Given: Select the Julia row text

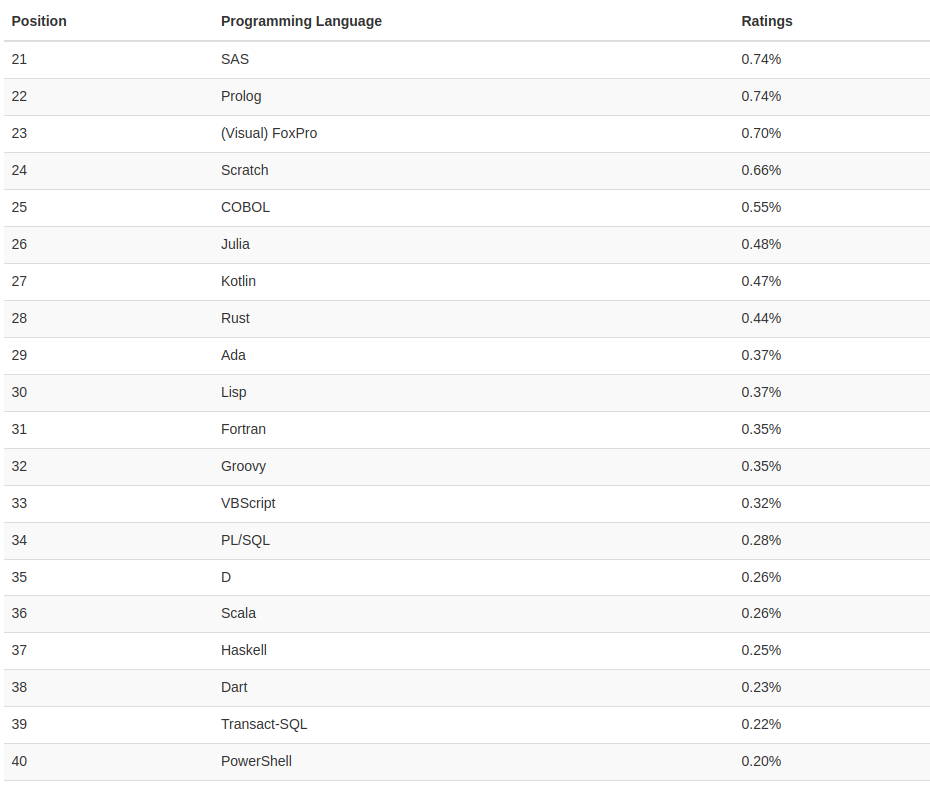Looking at the screenshot, I should [235, 244].
